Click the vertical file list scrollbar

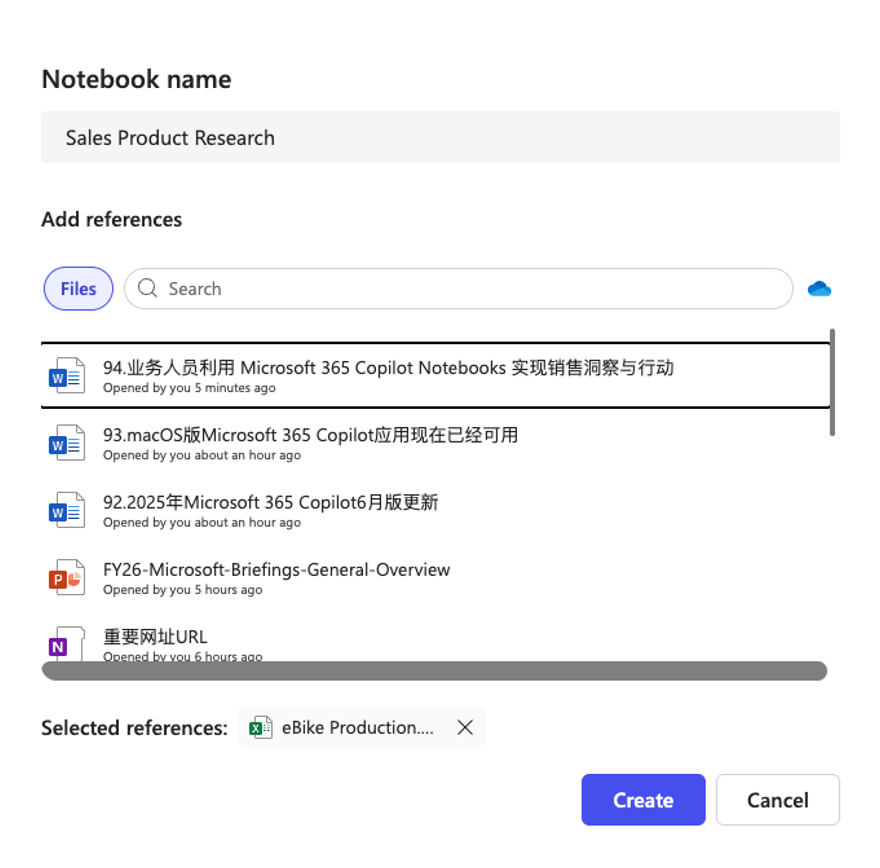(832, 382)
